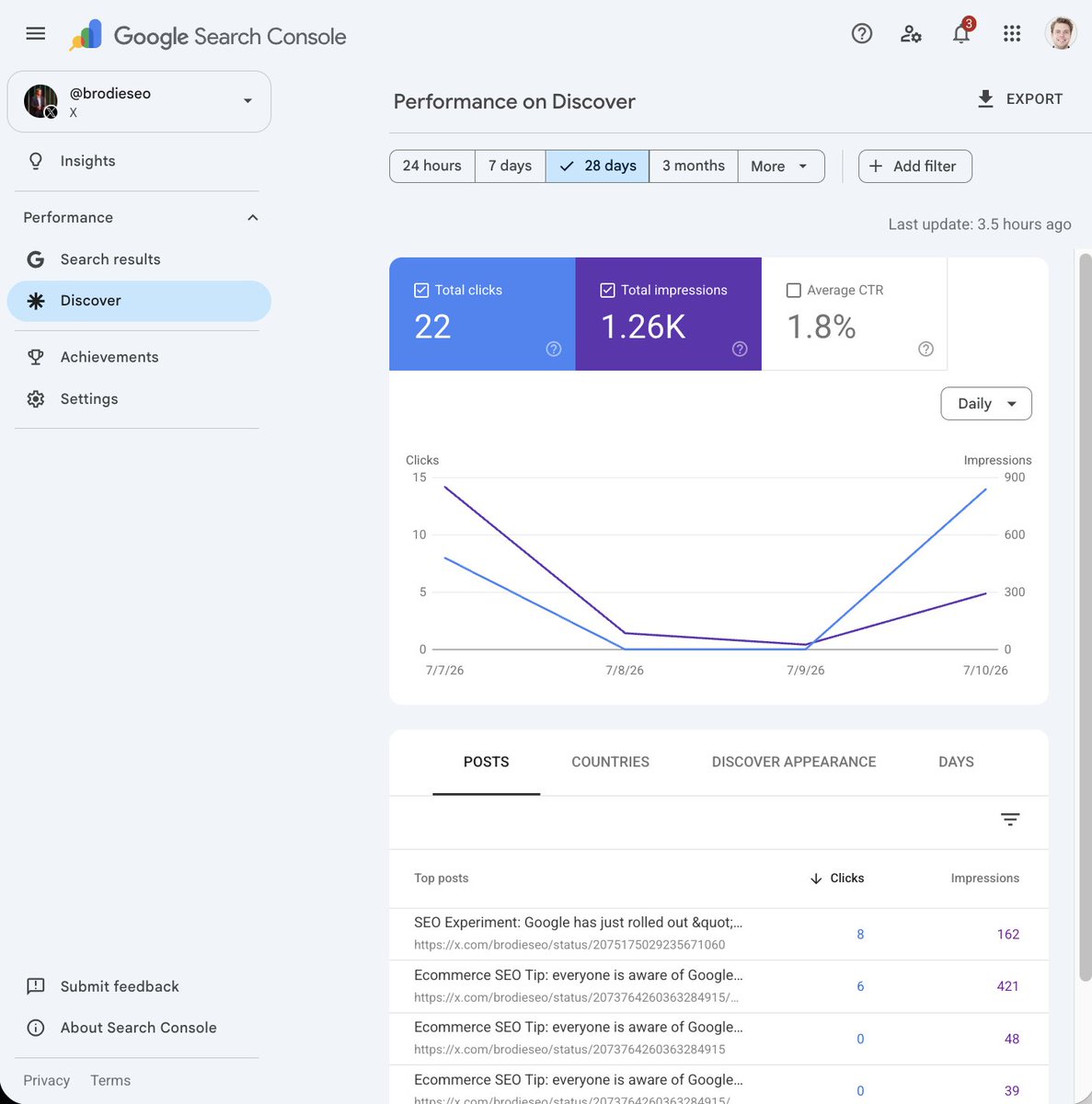
Task: Open Submit feedback link
Action: point(120,986)
